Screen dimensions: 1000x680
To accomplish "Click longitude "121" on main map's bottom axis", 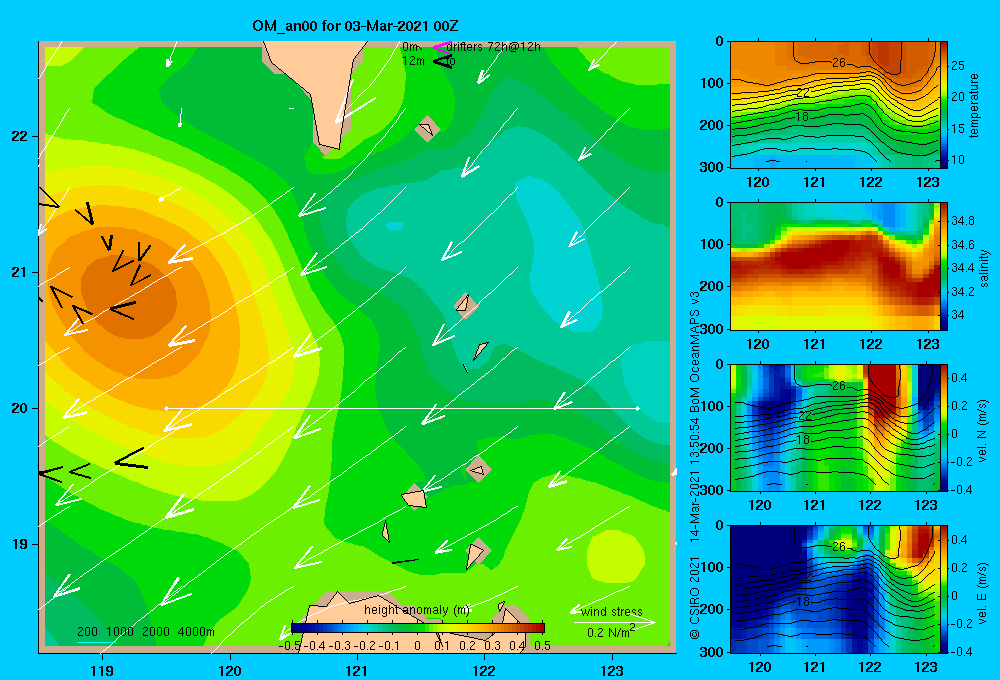I will coord(357,670).
